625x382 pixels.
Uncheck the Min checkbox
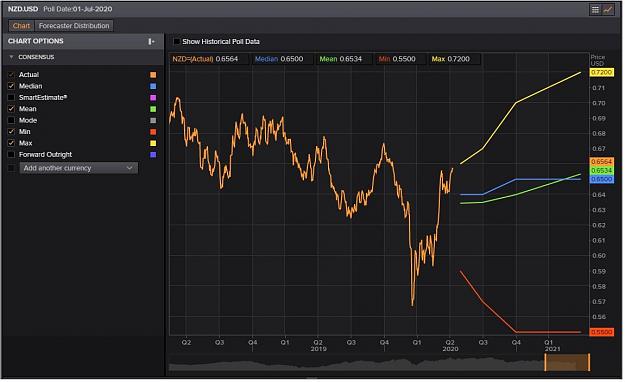point(12,131)
